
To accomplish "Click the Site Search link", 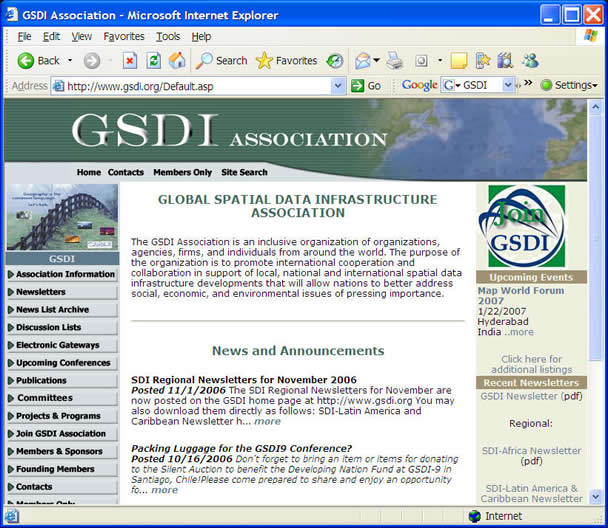I will [244, 173].
